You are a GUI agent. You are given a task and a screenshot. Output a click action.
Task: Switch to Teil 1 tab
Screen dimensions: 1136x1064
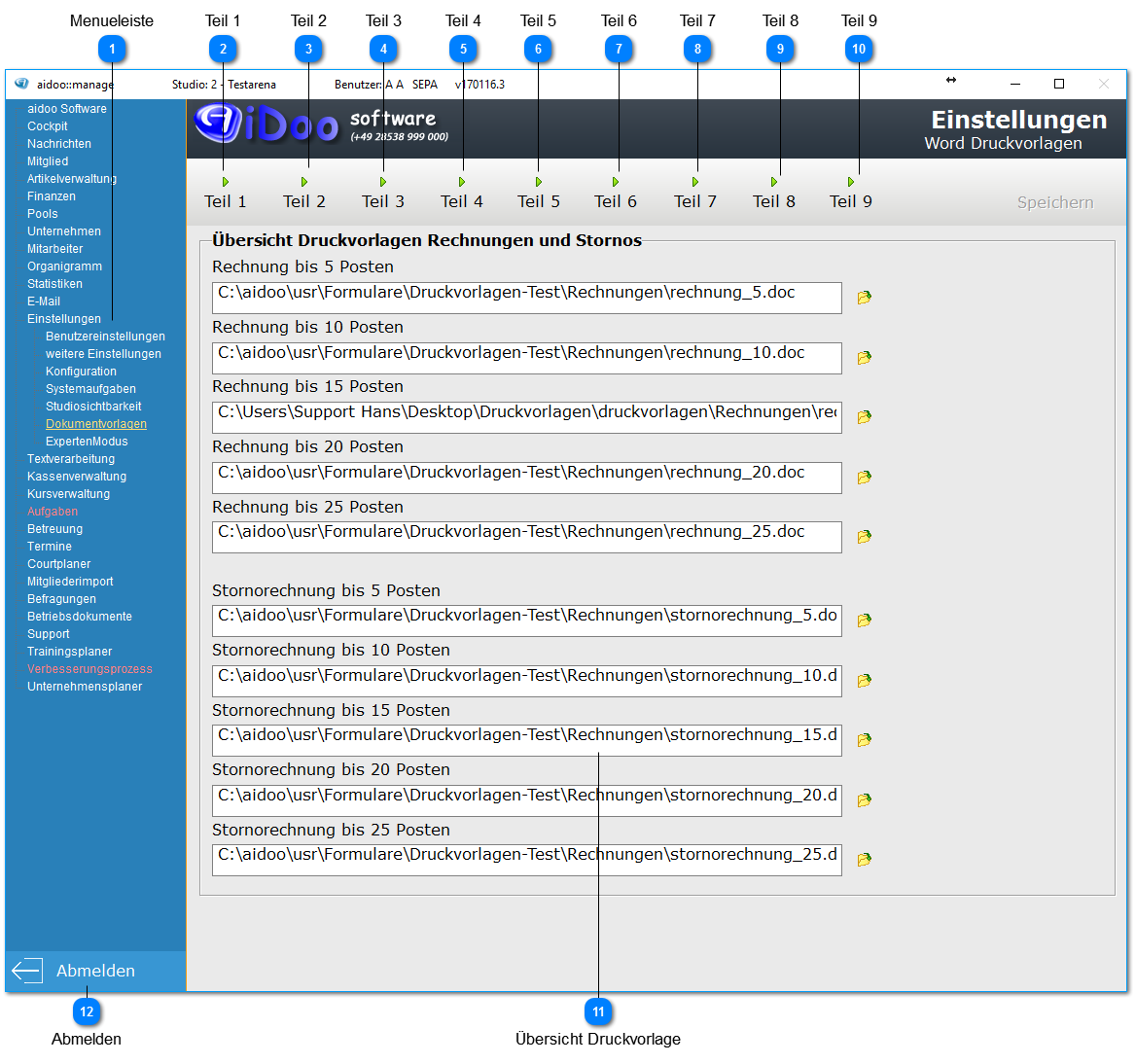(x=226, y=195)
